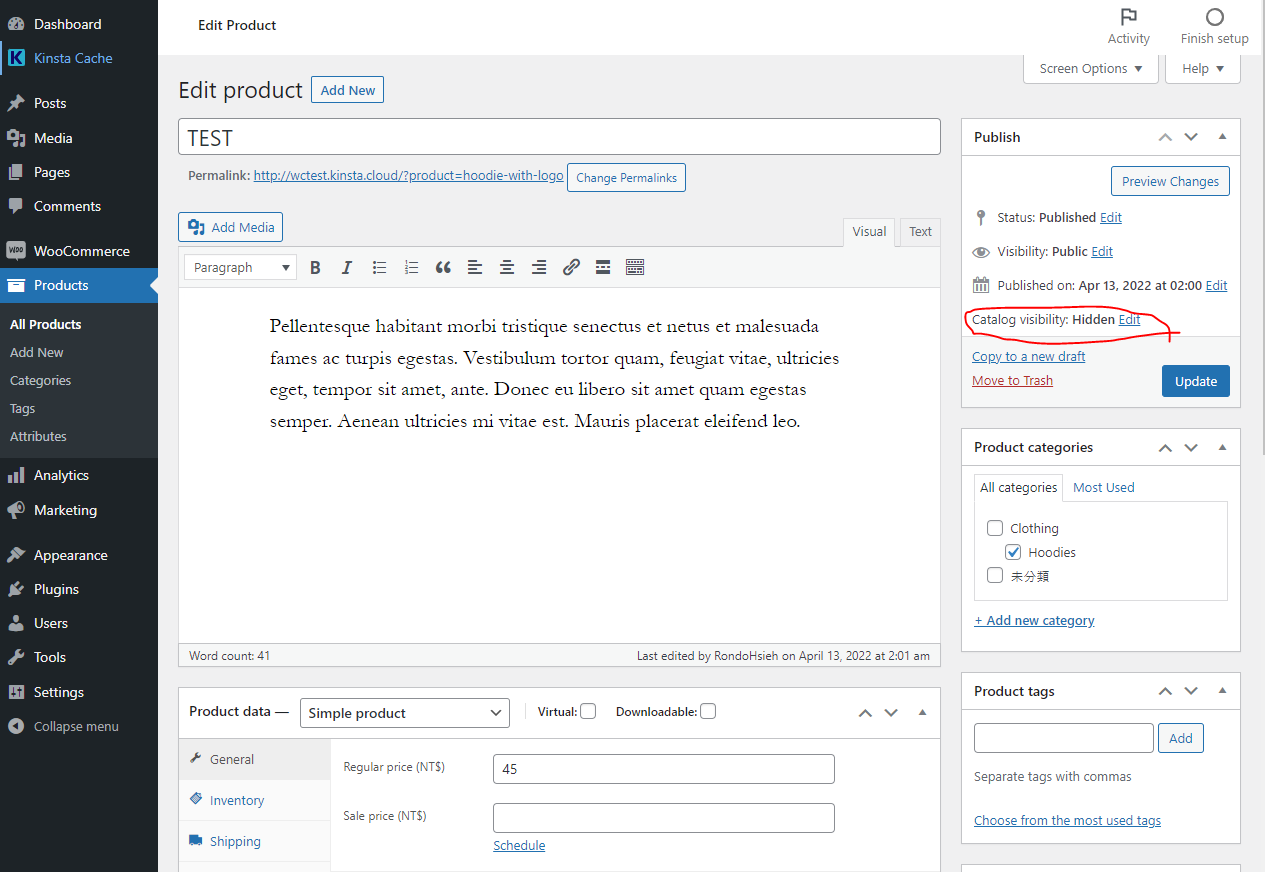Check the 未分類 category
Image resolution: width=1265 pixels, height=872 pixels.
[995, 575]
